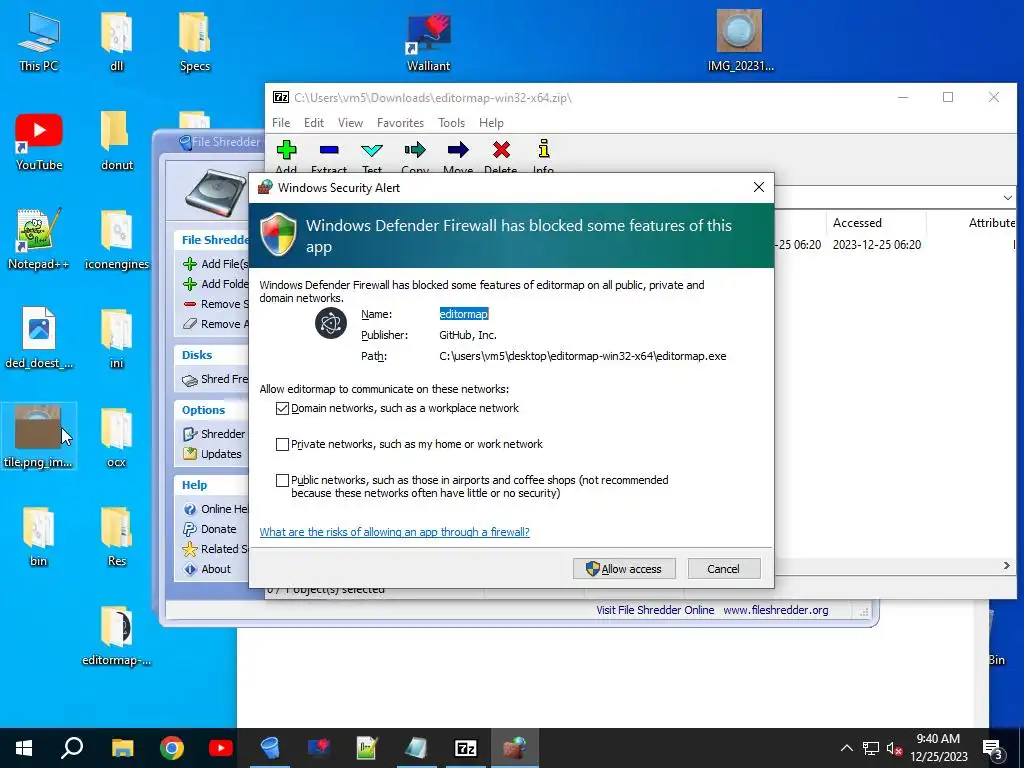Open the Windows Start menu
This screenshot has height=768, width=1024.
(24, 748)
